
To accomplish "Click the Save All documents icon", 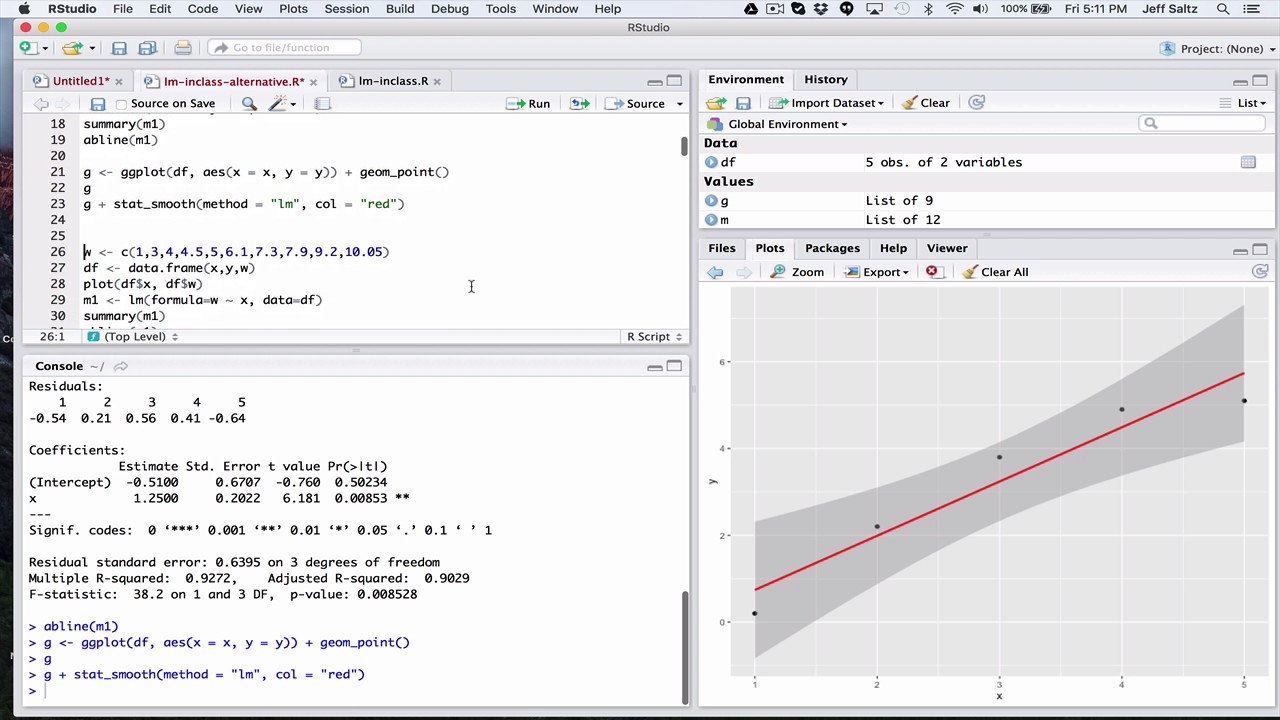I will [x=147, y=48].
